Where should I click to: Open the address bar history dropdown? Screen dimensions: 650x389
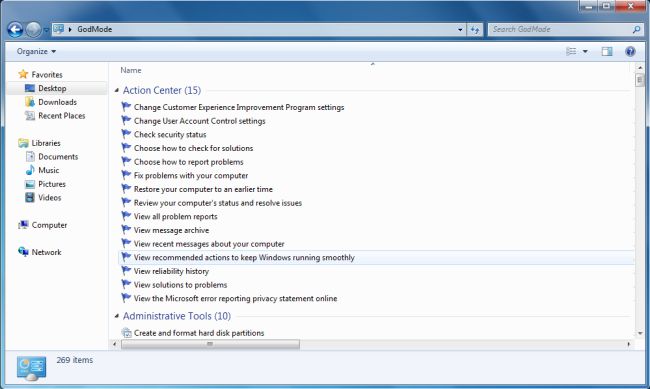(x=460, y=30)
